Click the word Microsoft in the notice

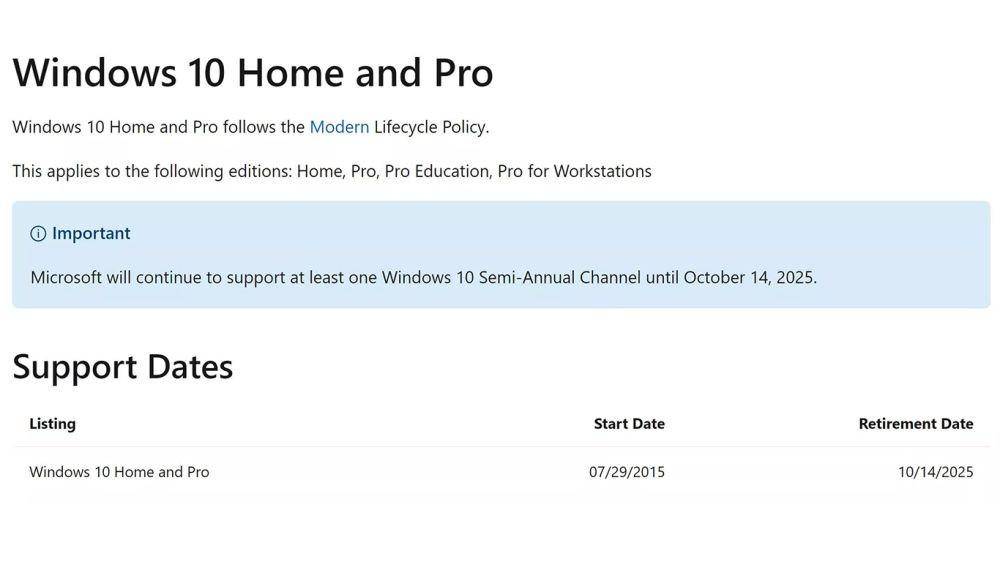pyautogui.click(x=66, y=277)
